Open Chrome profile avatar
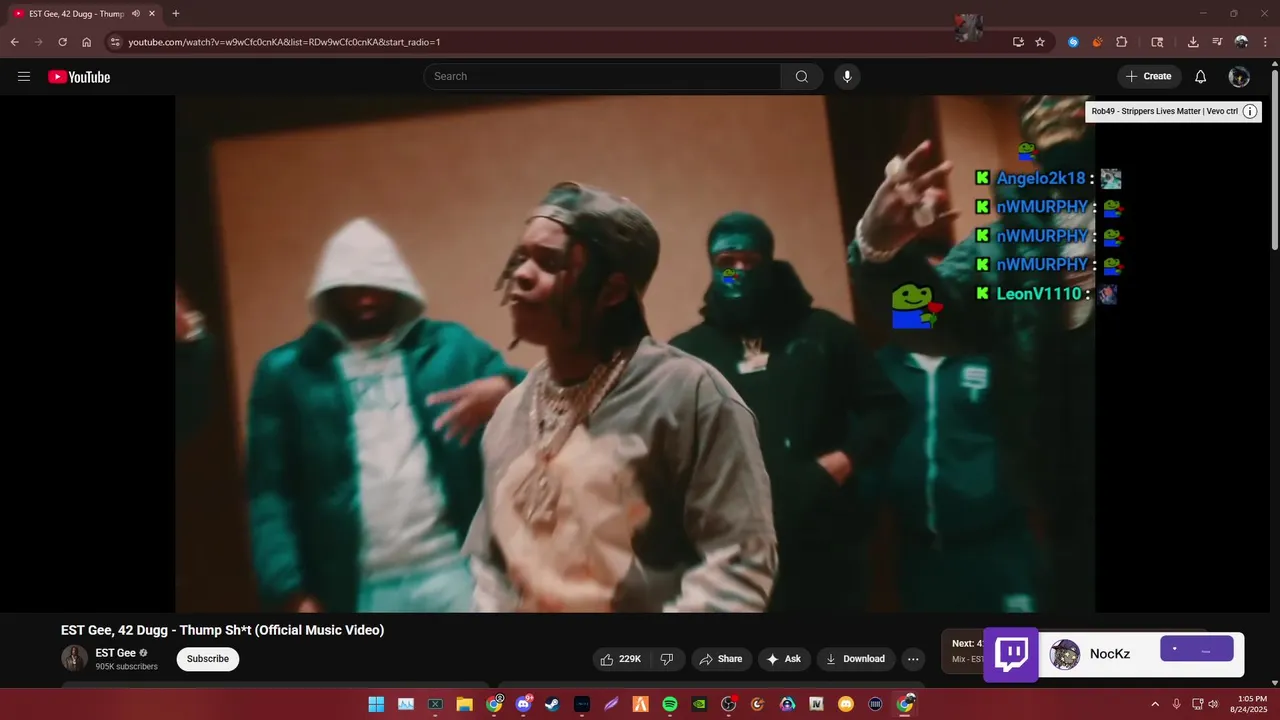1280x720 pixels. click(x=1241, y=42)
